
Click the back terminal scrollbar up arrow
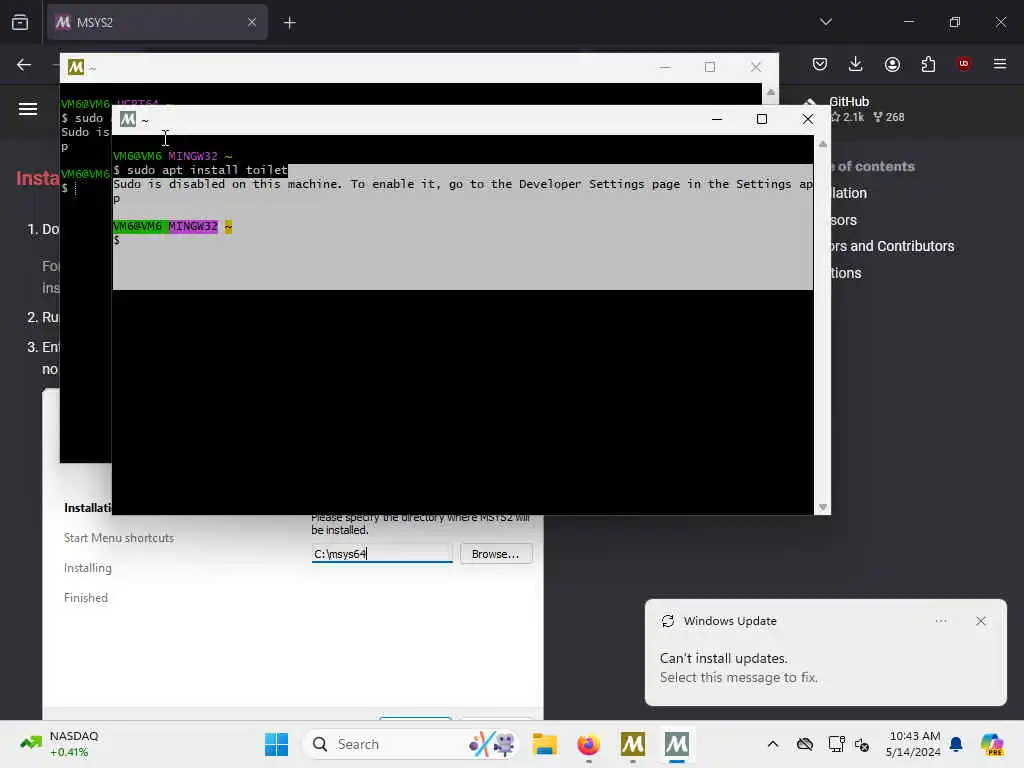click(771, 93)
